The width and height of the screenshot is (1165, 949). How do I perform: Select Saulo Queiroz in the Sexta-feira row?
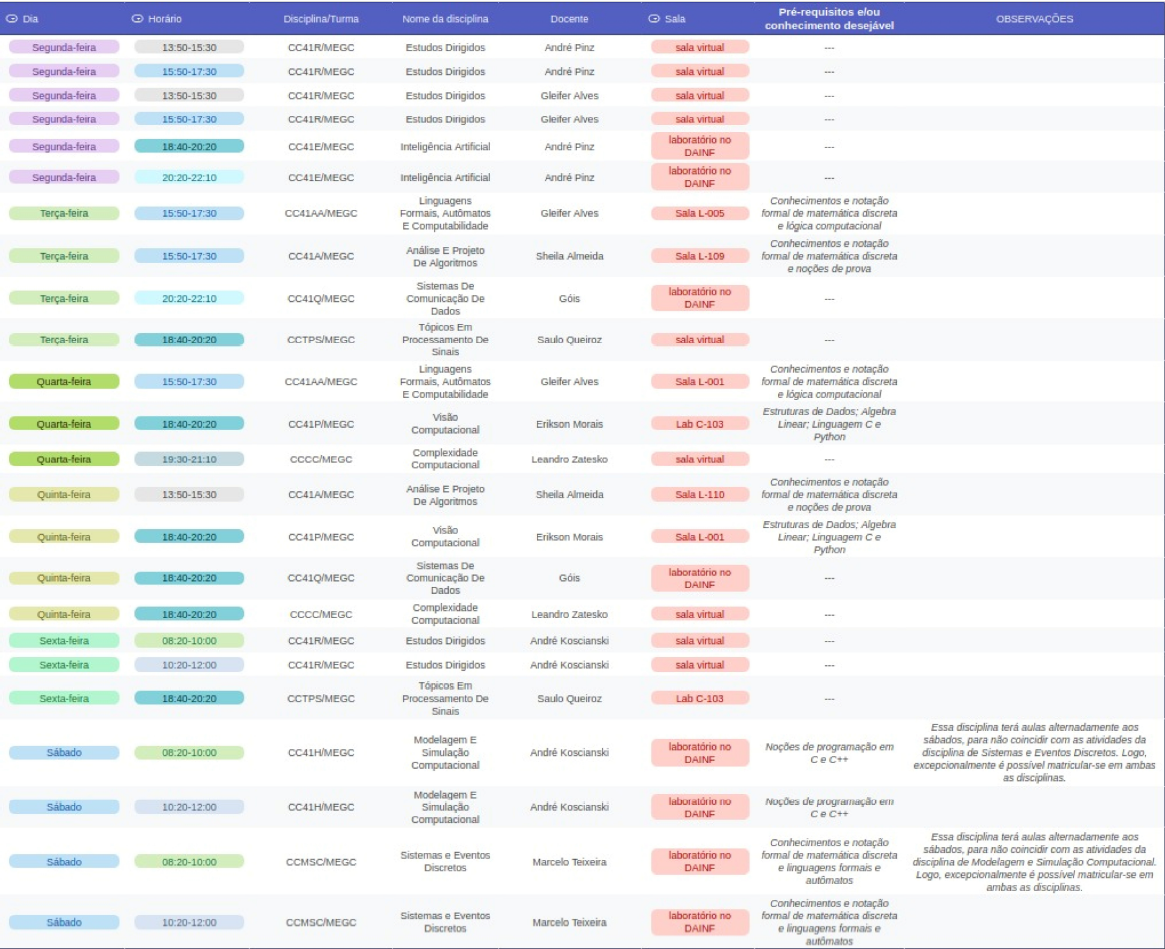pyautogui.click(x=569, y=698)
